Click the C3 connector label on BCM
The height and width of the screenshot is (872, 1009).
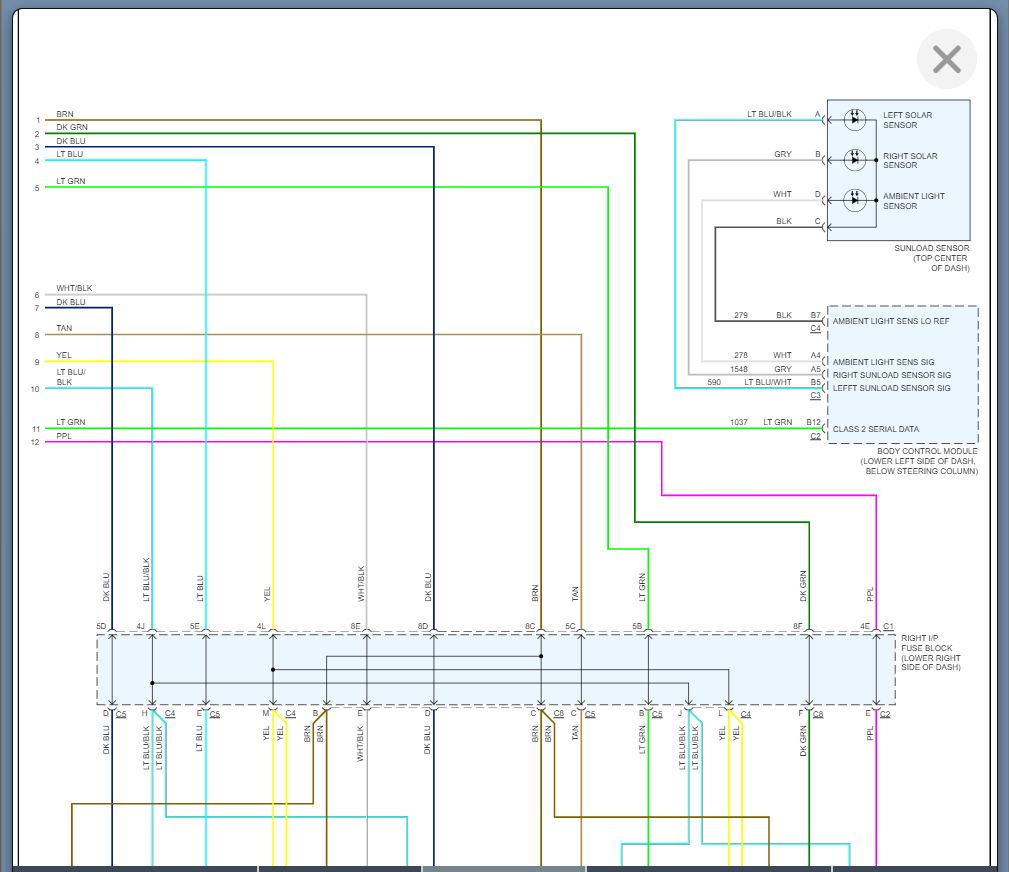(816, 396)
